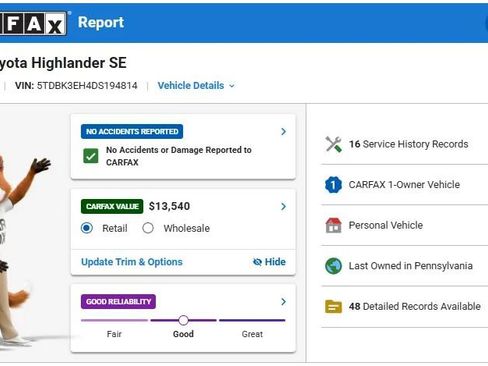Click the globe Last Owned icon

tap(333, 266)
